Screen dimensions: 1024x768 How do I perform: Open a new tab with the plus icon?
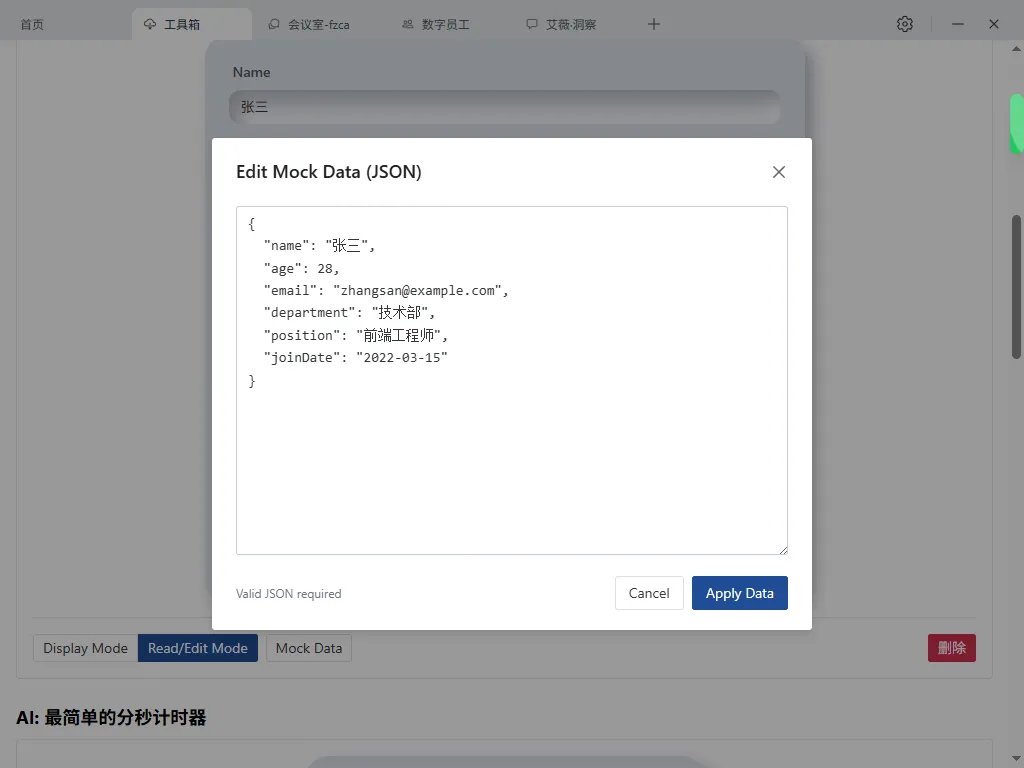click(x=654, y=23)
